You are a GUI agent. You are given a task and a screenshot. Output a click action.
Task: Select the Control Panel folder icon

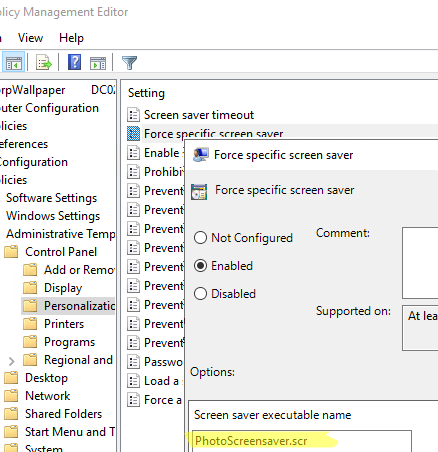click(x=11, y=252)
